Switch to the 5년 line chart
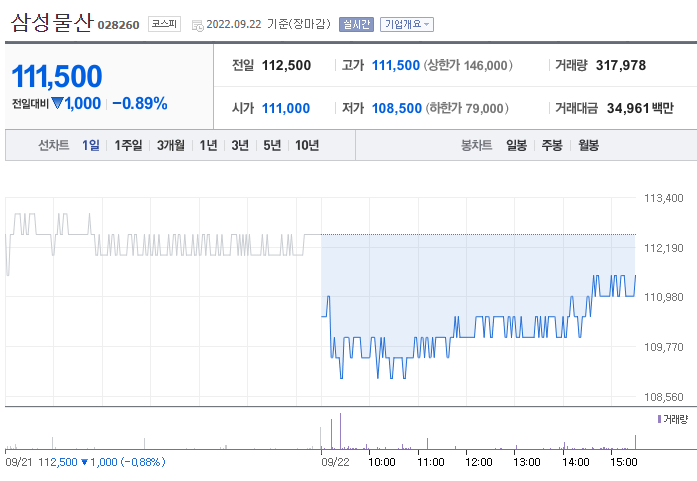This screenshot has height=481, width=697. coord(272,145)
